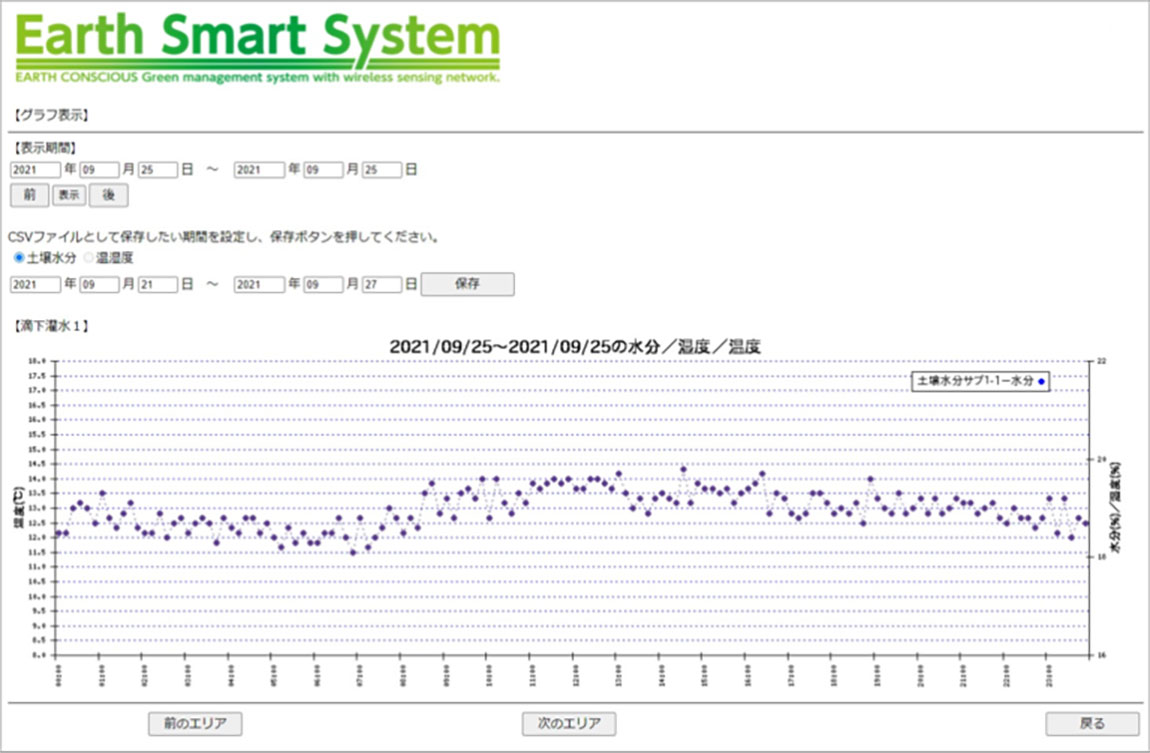Click the CSV end day field showing 27

pos(382,284)
